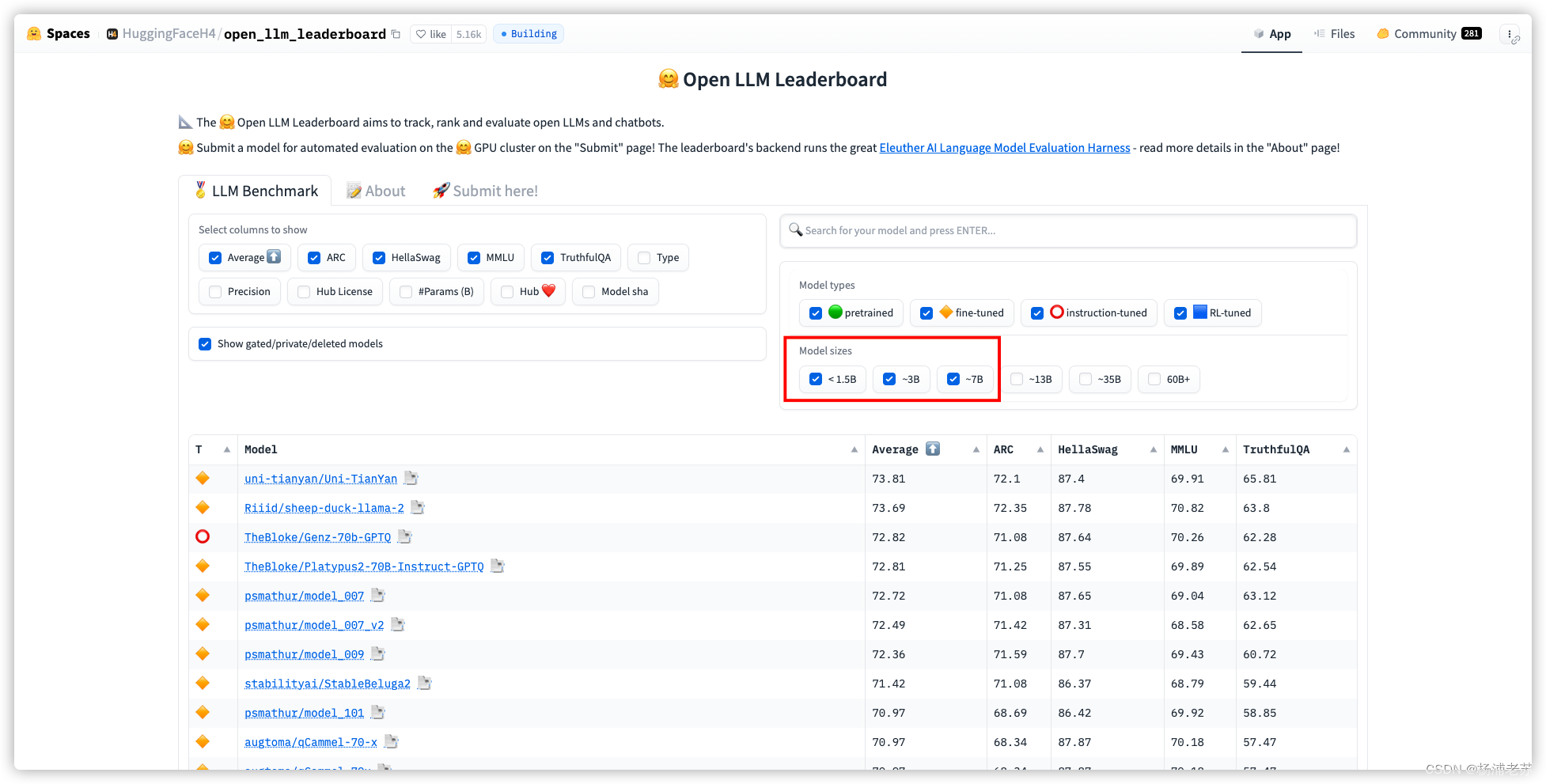The width and height of the screenshot is (1546, 784).
Task: Click the copy icon beside uni-tianyan/Uni-TianYan
Action: [x=411, y=478]
